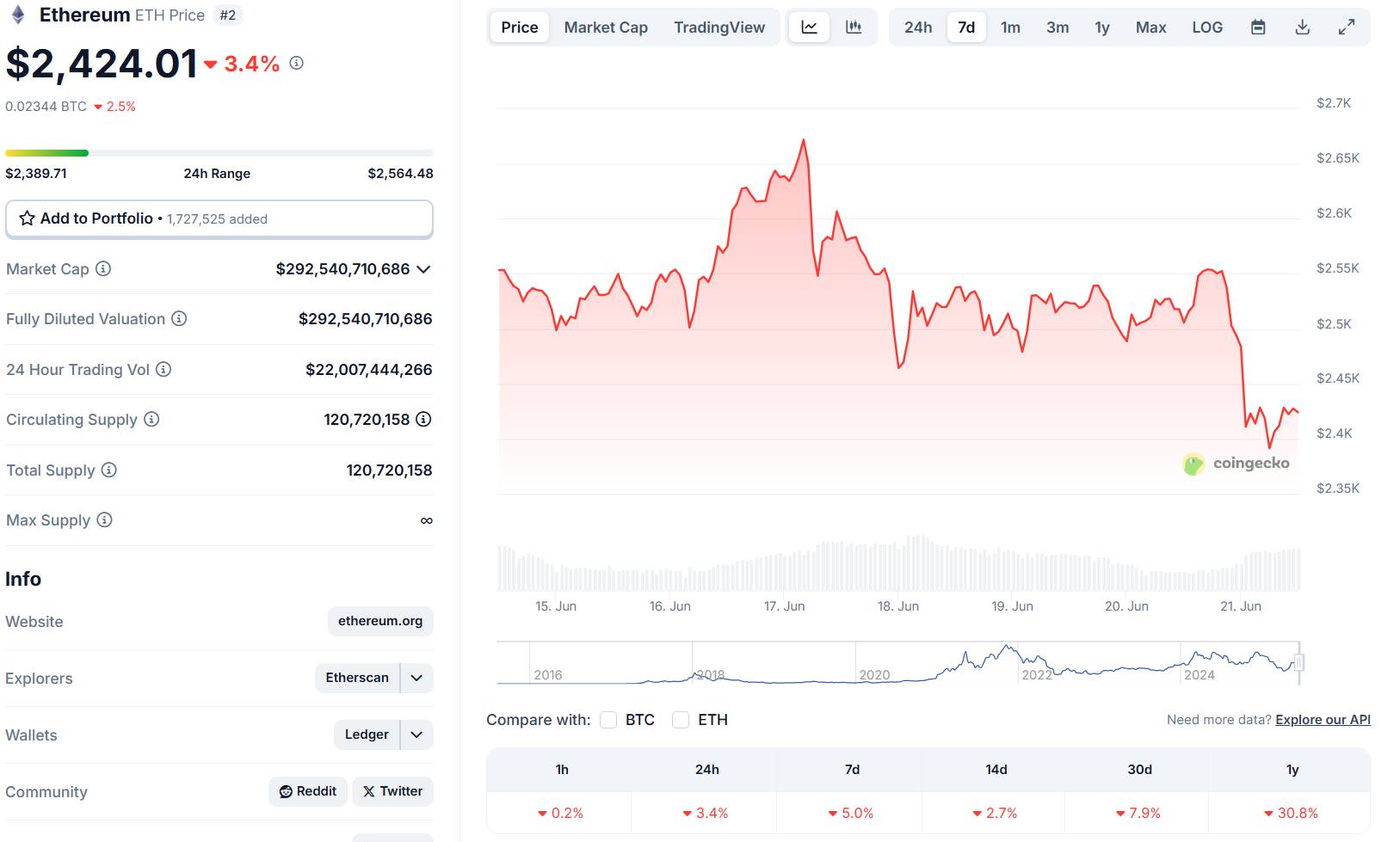Click the $2,389.71 range low value
Image resolution: width=1400 pixels, height=842 pixels.
click(x=36, y=174)
